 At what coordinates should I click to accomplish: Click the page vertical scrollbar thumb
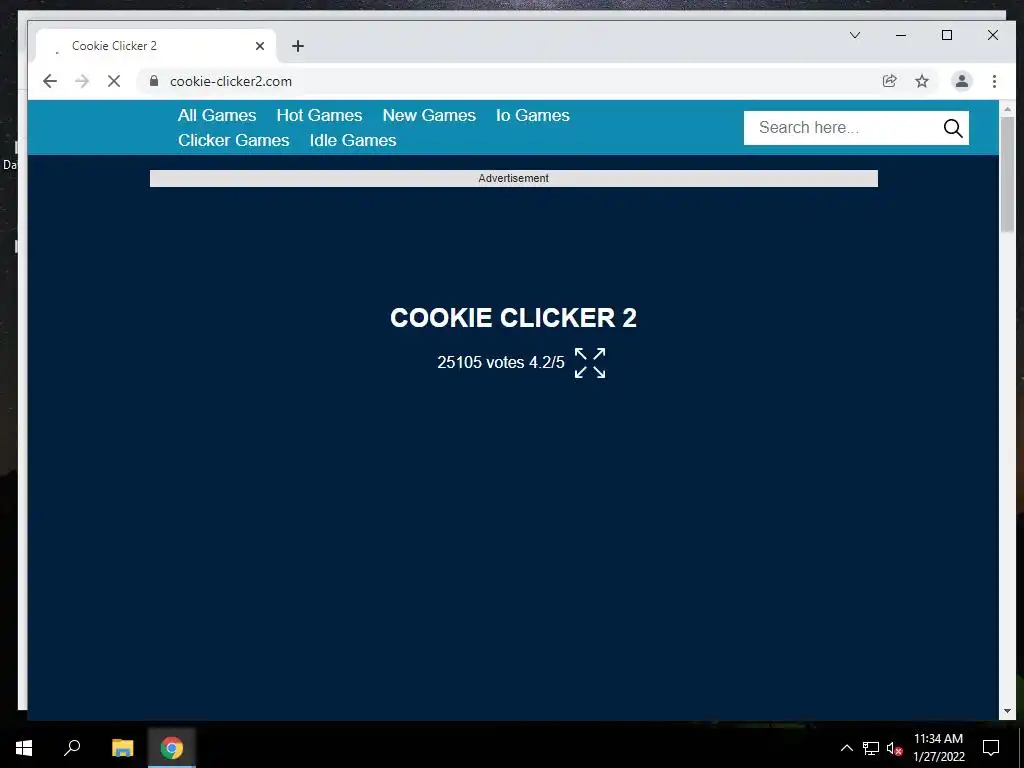point(1007,173)
